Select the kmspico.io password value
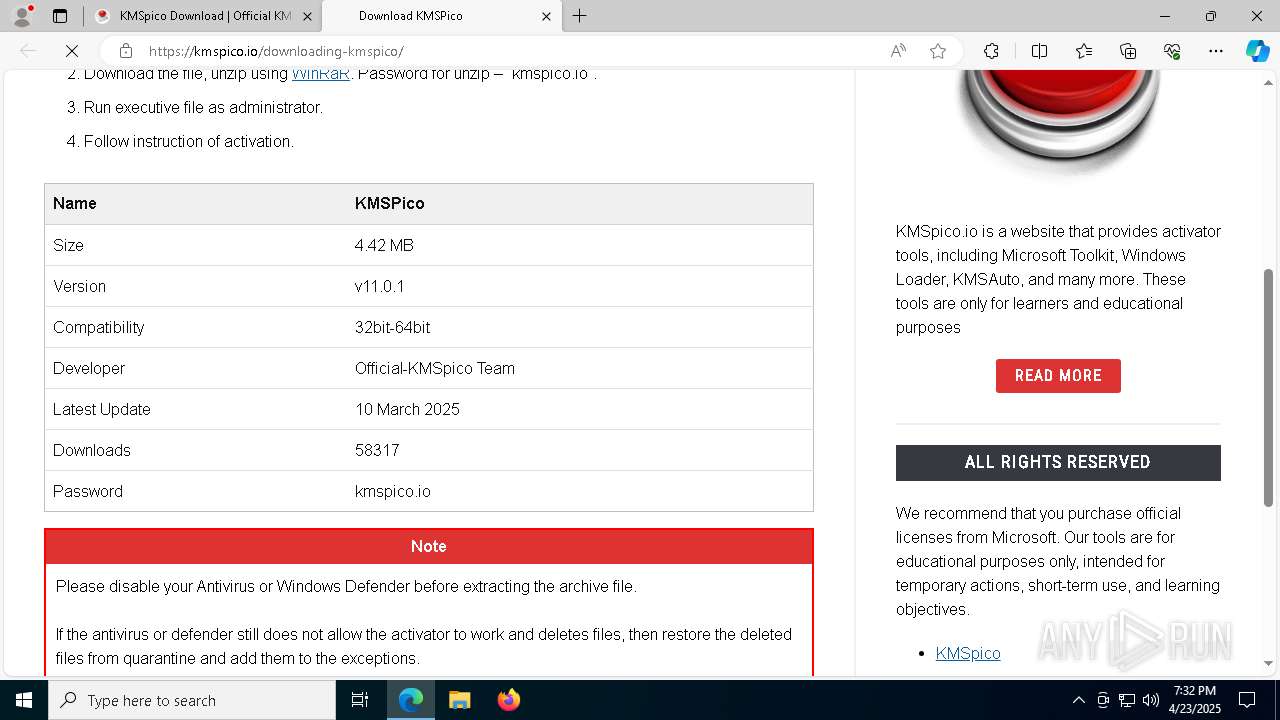The width and height of the screenshot is (1280, 720). pyautogui.click(x=392, y=491)
